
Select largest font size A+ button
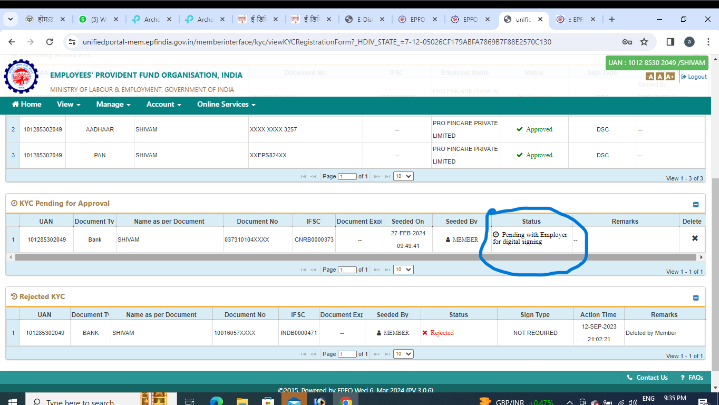[670, 77]
